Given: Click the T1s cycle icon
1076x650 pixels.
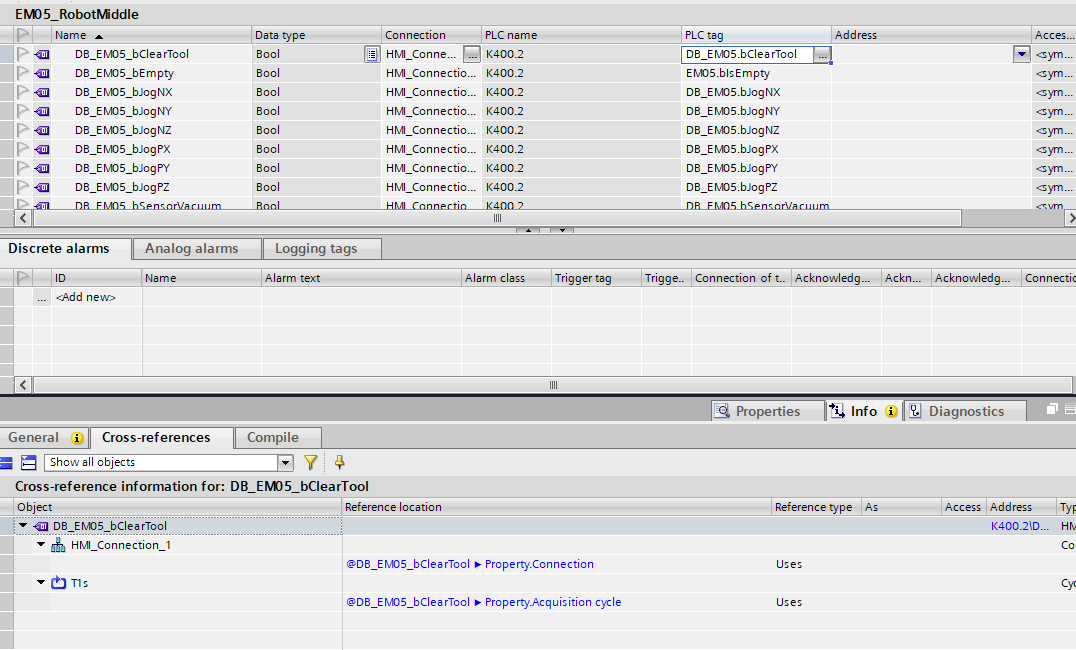Looking at the screenshot, I should click(58, 583).
